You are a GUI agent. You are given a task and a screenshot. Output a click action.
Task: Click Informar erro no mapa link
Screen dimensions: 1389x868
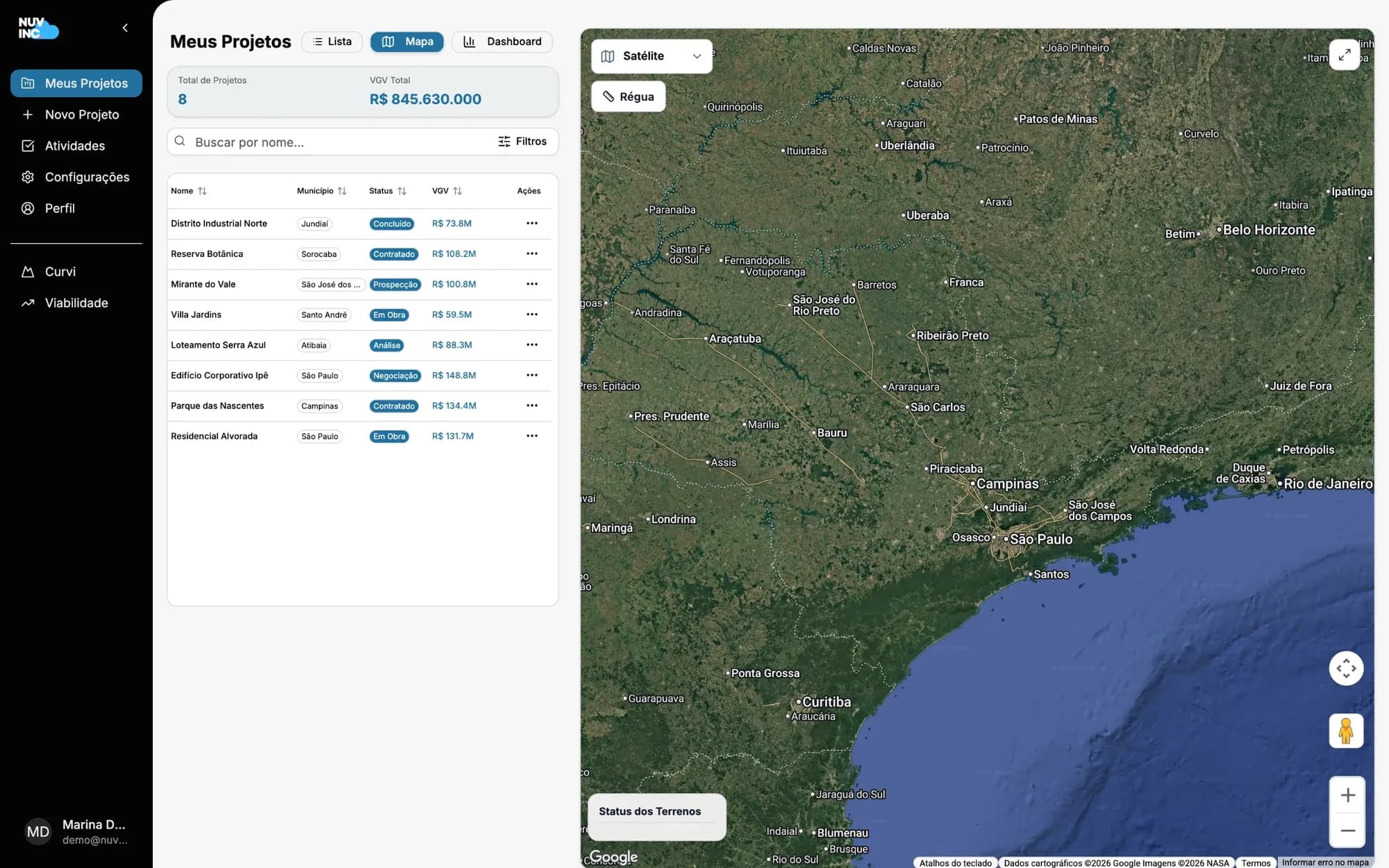coord(1325,863)
